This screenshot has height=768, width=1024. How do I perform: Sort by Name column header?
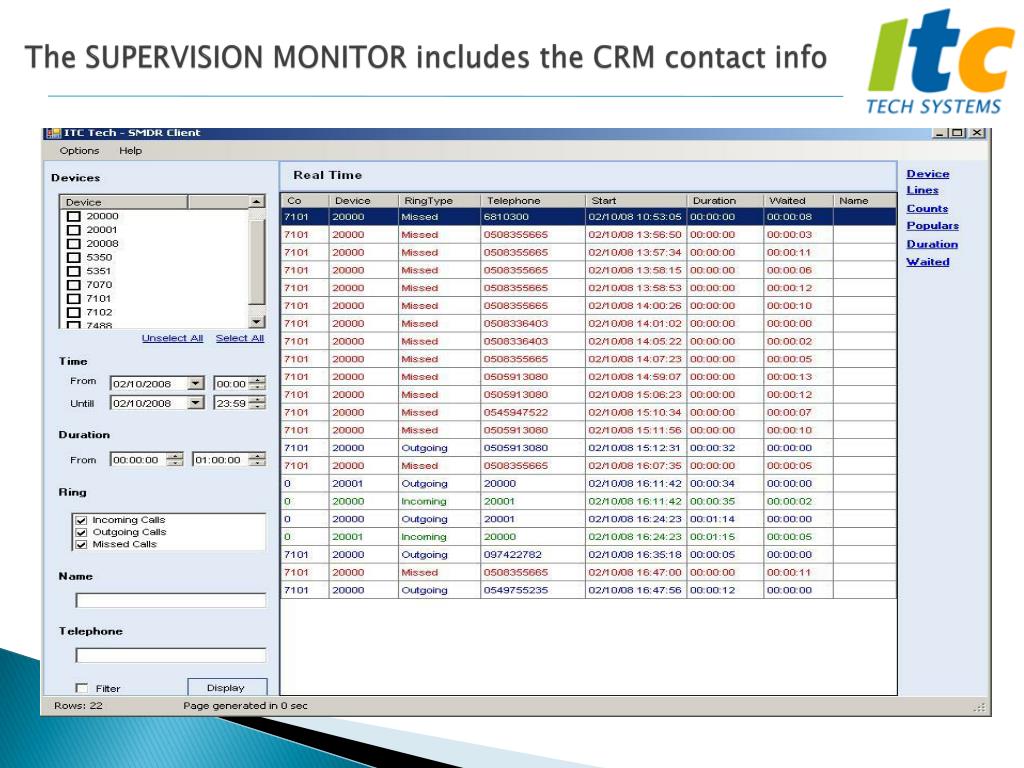[865, 200]
